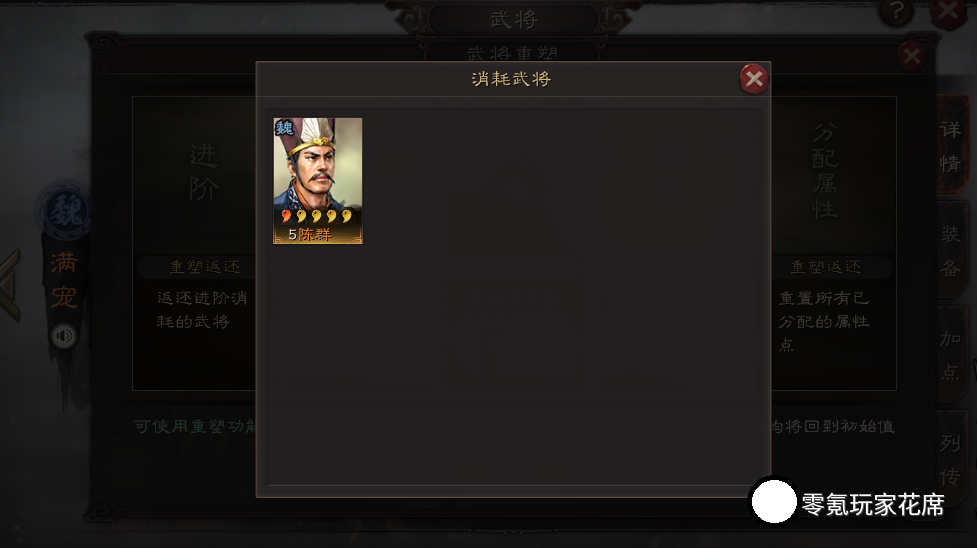Viewport: 977px width, 548px height.
Task: Click the 武将 title header
Action: [513, 20]
